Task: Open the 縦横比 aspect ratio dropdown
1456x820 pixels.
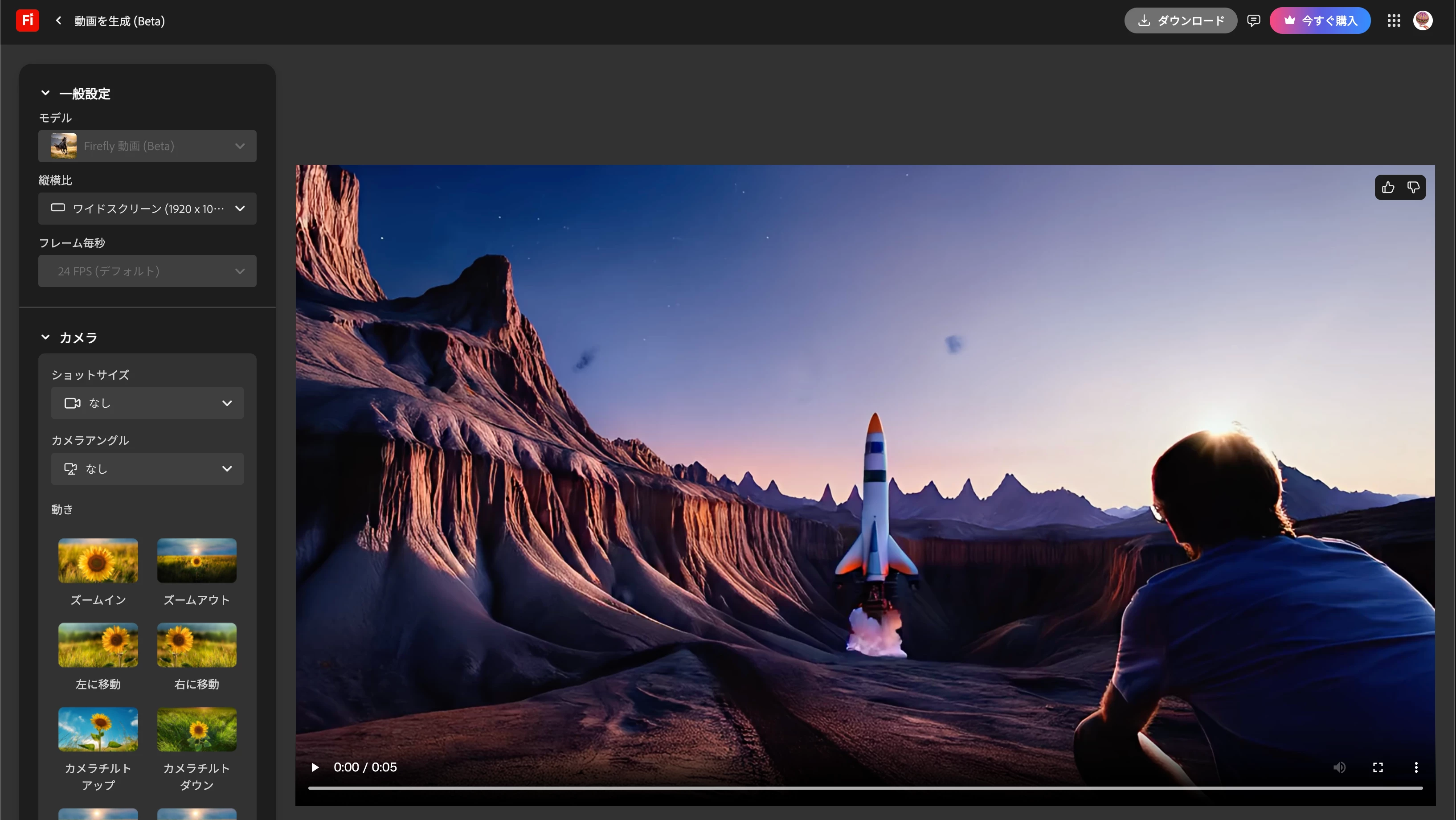Action: coord(147,209)
